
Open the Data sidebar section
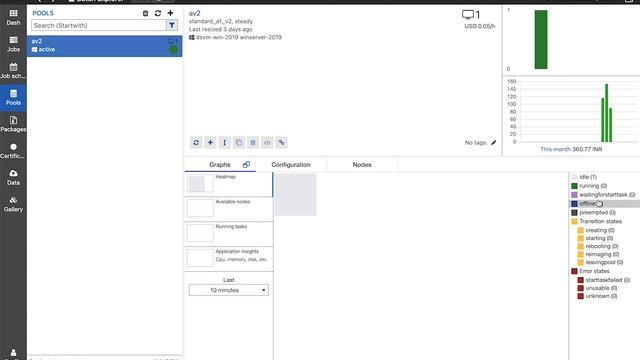(x=13, y=178)
